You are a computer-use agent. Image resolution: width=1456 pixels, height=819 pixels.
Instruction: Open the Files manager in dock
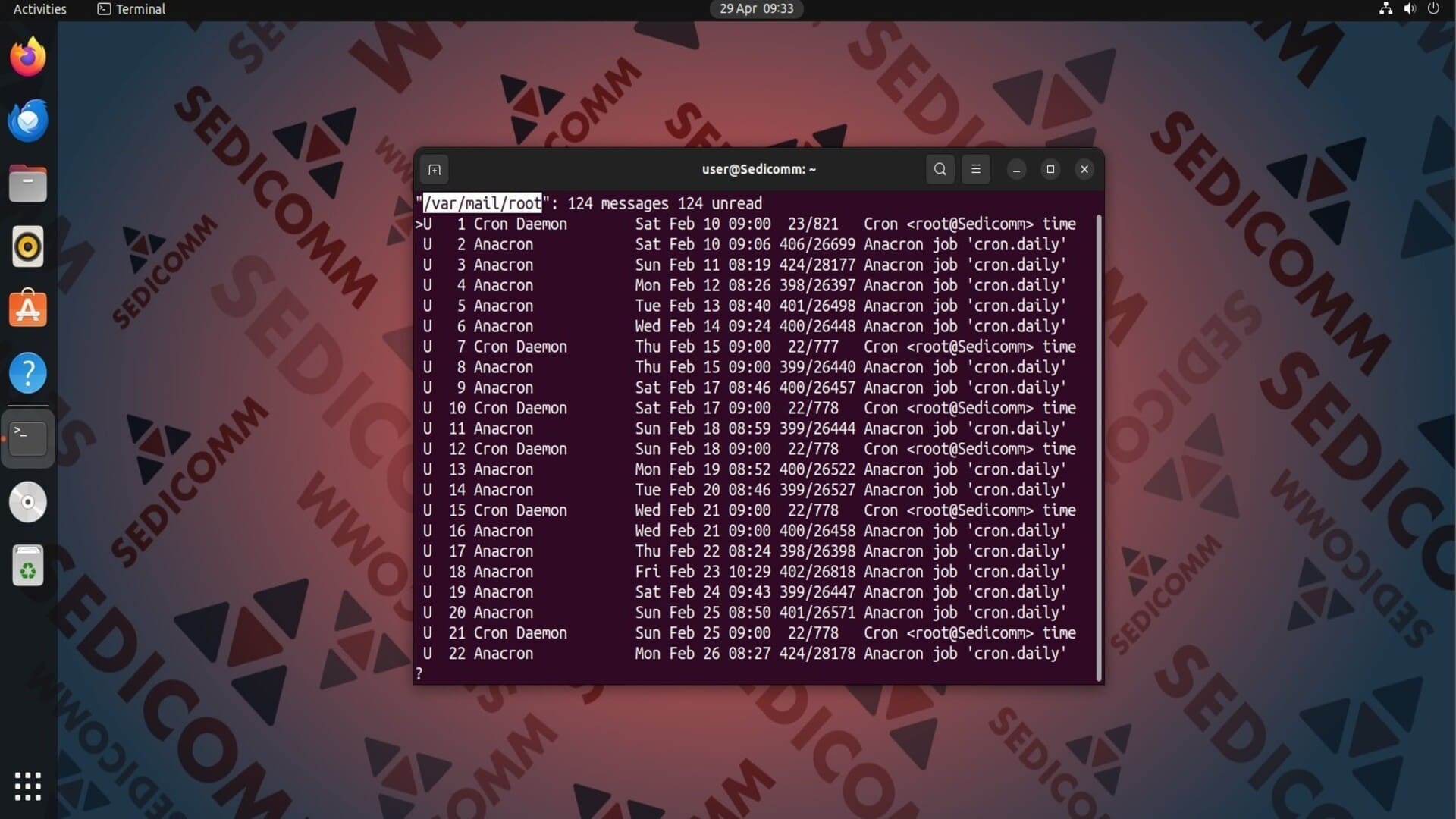click(x=28, y=184)
